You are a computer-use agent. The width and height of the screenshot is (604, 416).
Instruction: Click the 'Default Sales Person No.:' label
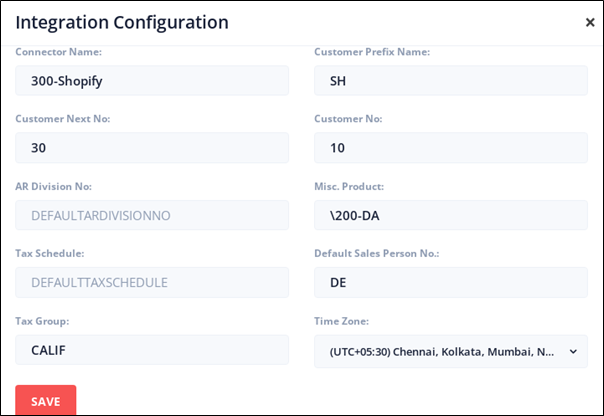pos(377,253)
